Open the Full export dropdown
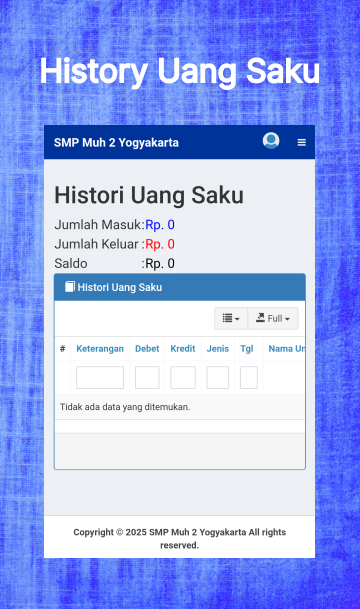 [273, 318]
